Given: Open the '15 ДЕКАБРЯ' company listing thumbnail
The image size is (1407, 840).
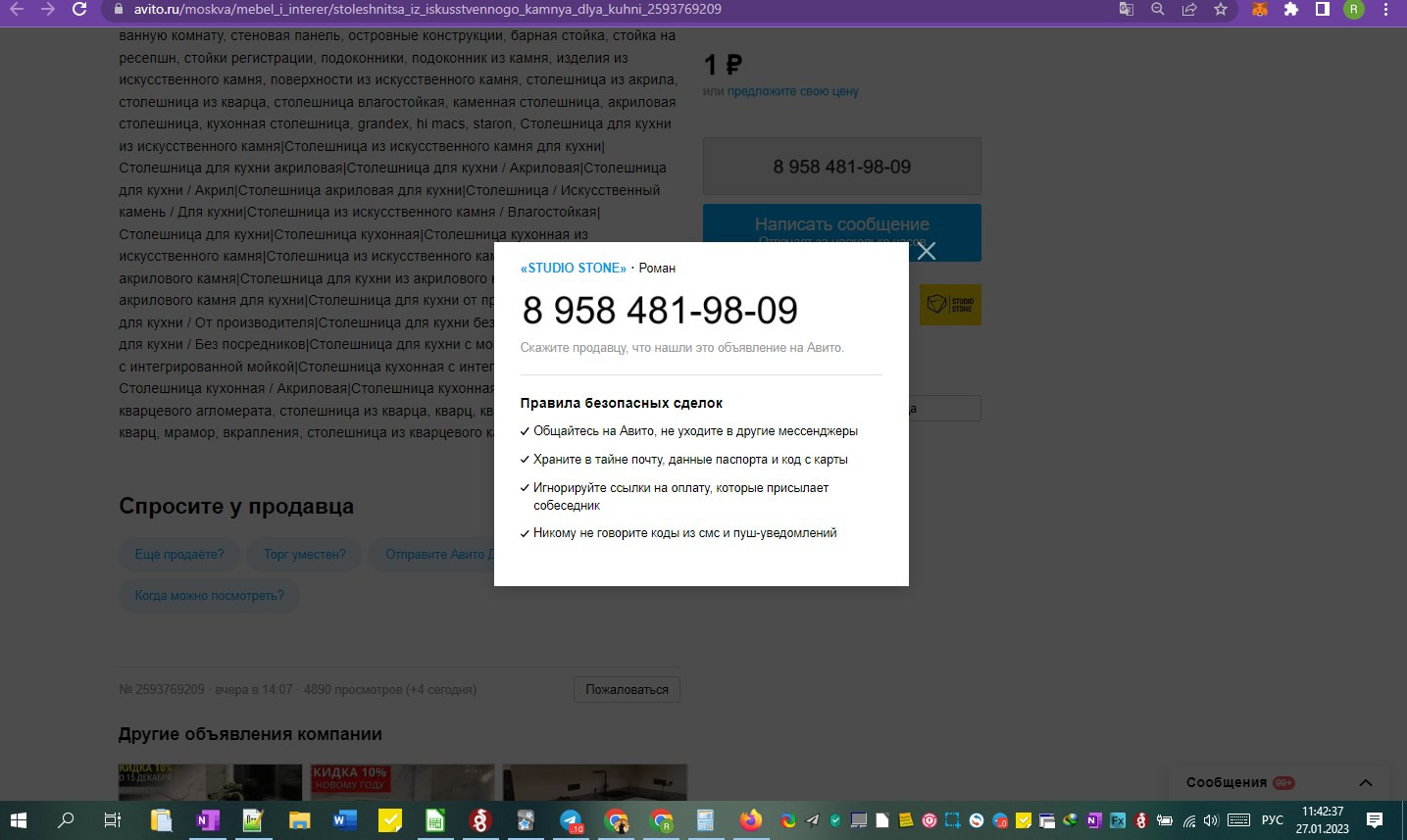Looking at the screenshot, I should point(210,782).
